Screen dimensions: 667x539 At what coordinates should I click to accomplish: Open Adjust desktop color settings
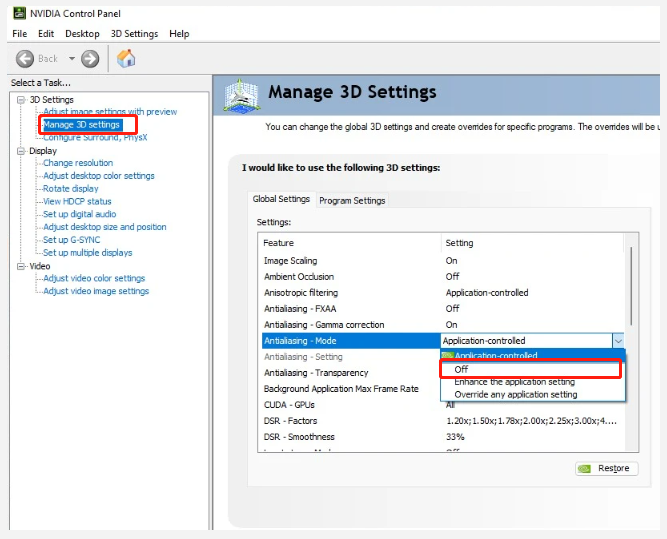tap(99, 176)
